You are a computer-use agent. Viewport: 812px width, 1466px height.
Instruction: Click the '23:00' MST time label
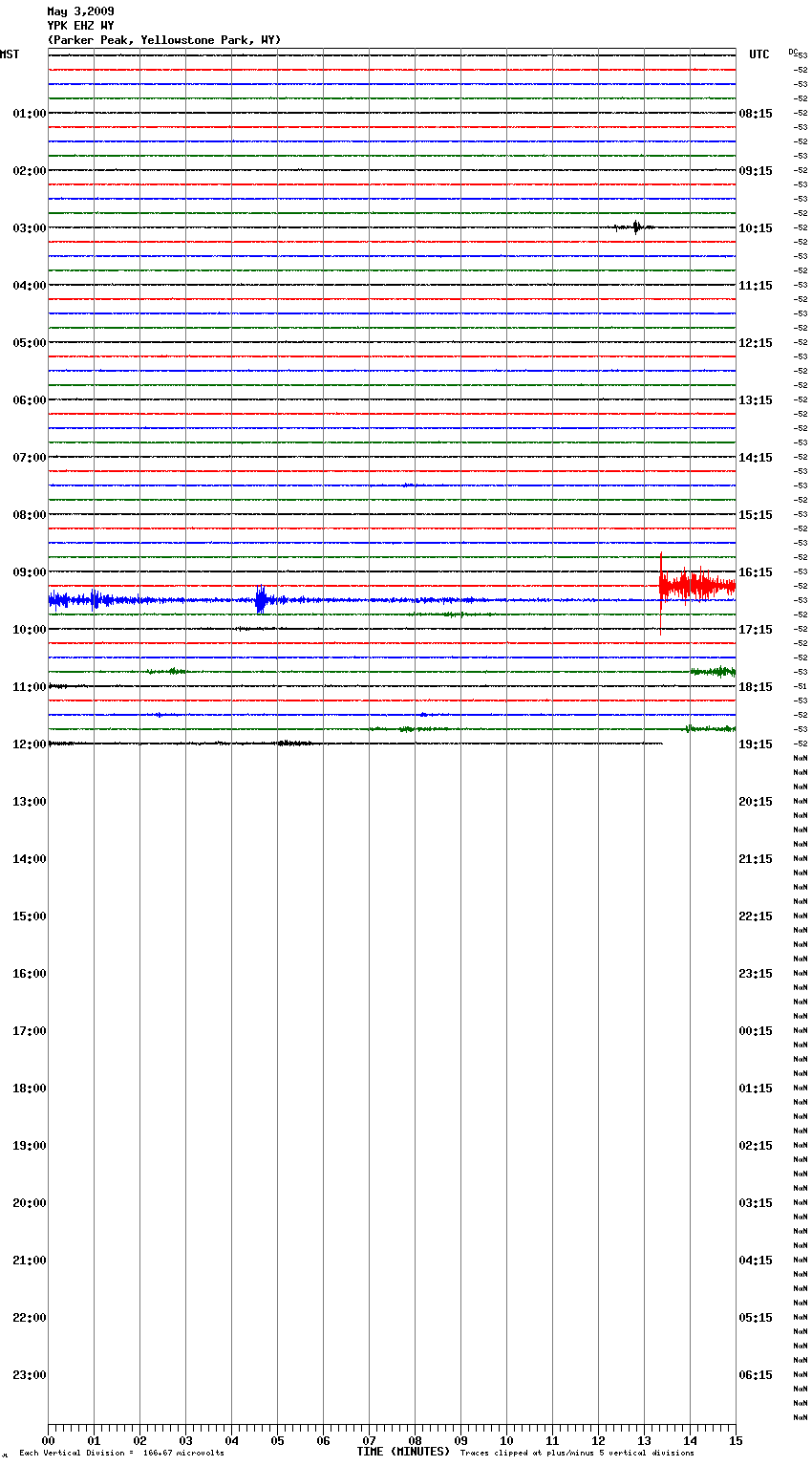tap(30, 1375)
